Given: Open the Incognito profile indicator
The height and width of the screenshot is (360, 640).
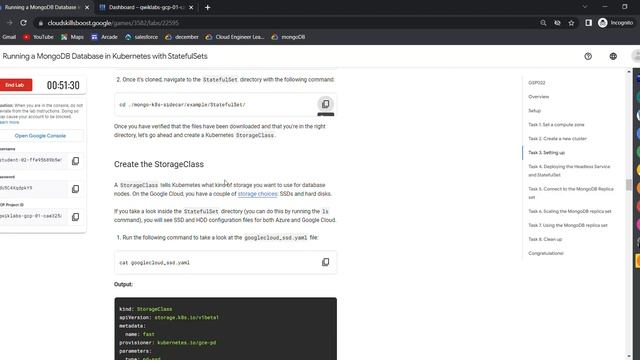Looking at the screenshot, I should tap(616, 23).
